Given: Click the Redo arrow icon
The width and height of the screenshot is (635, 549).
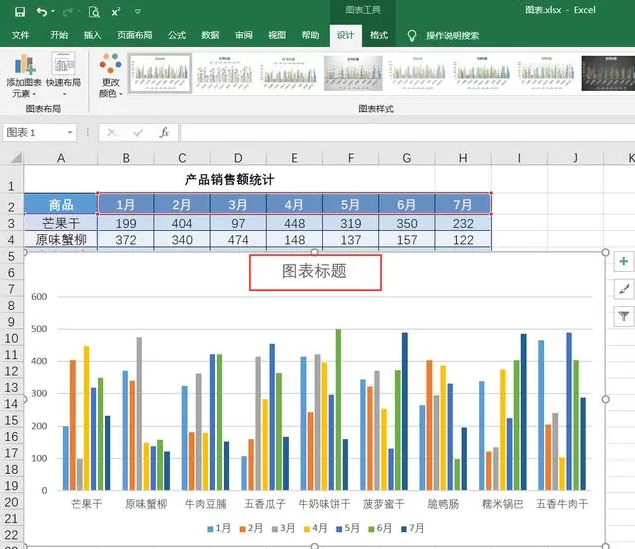Looking at the screenshot, I should (x=68, y=12).
